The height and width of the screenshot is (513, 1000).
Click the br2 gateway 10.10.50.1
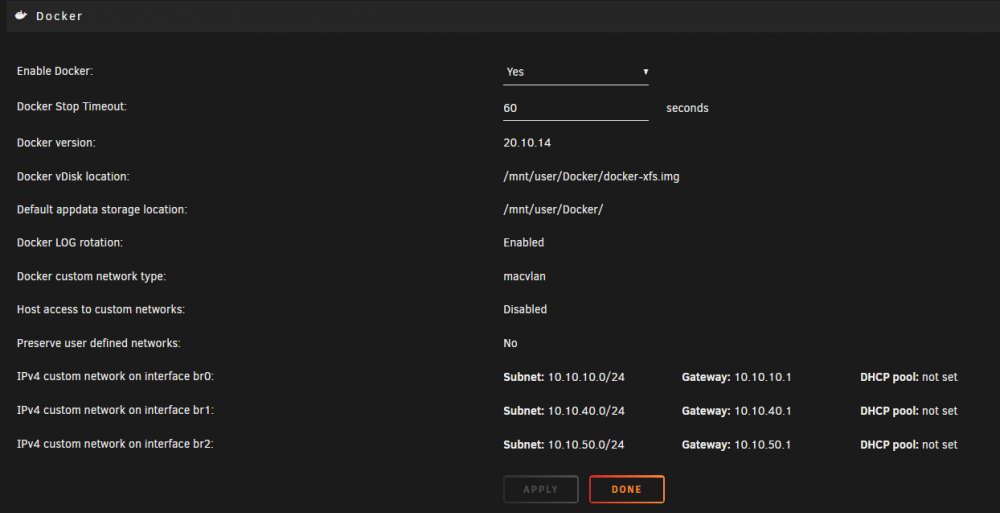tap(763, 445)
